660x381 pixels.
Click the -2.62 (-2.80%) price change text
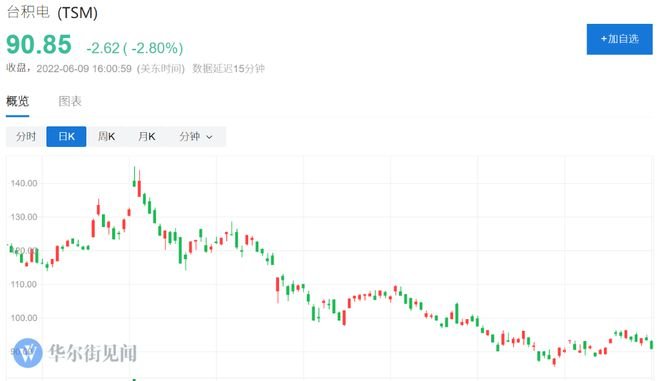[135, 48]
